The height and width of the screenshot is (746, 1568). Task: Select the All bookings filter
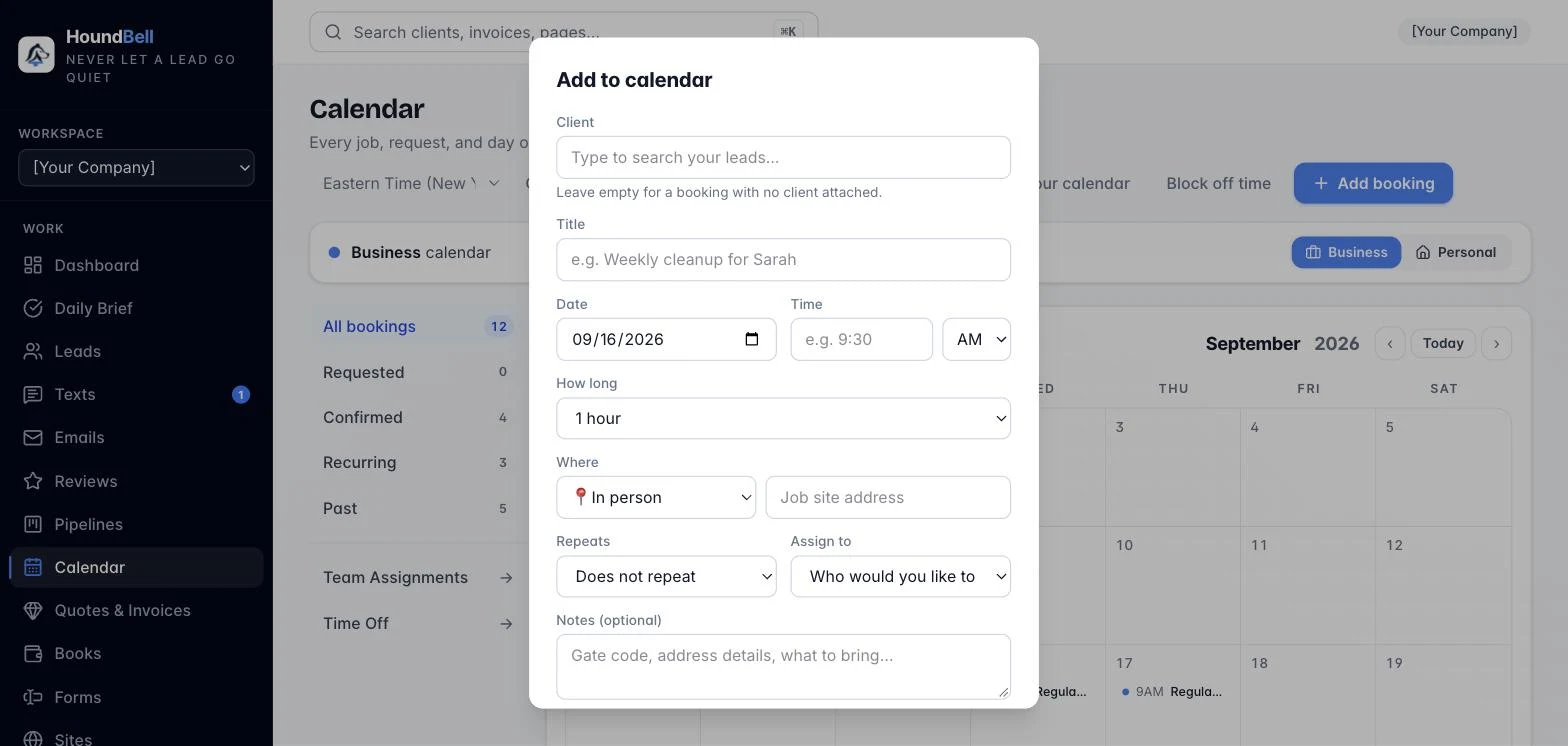tap(417, 326)
